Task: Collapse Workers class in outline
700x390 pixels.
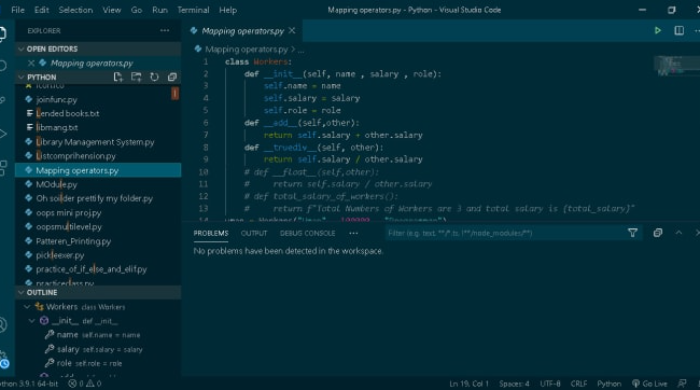Action: pyautogui.click(x=27, y=307)
